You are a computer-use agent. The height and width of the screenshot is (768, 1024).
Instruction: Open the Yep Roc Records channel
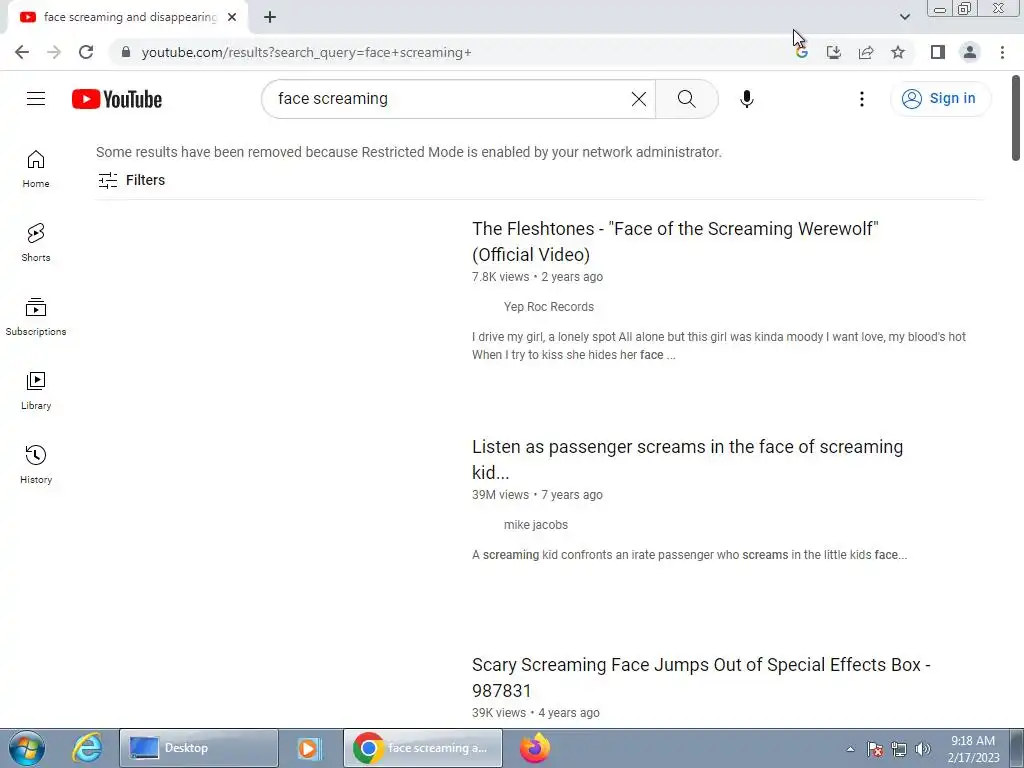tap(549, 307)
